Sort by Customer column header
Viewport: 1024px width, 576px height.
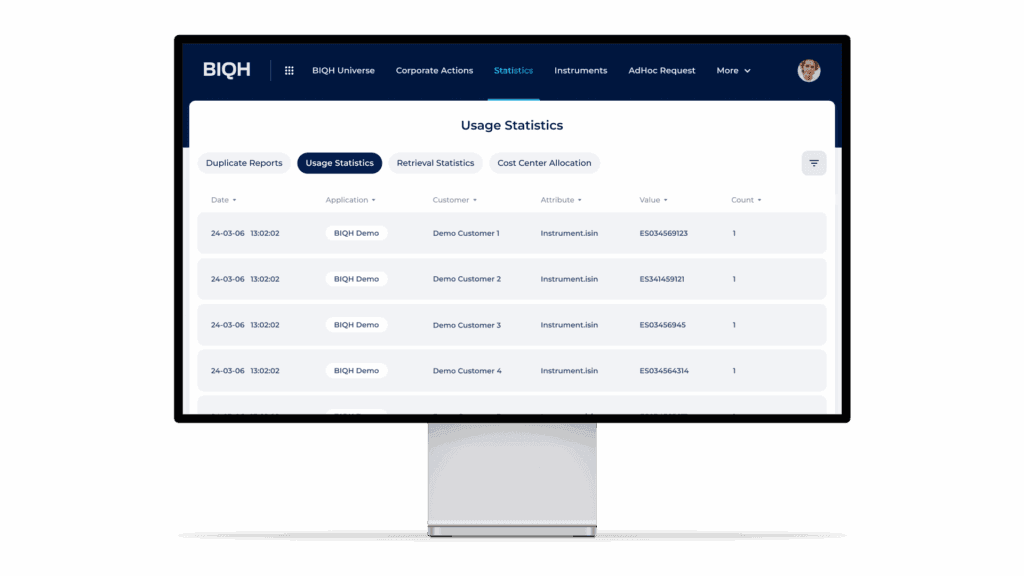click(x=454, y=200)
